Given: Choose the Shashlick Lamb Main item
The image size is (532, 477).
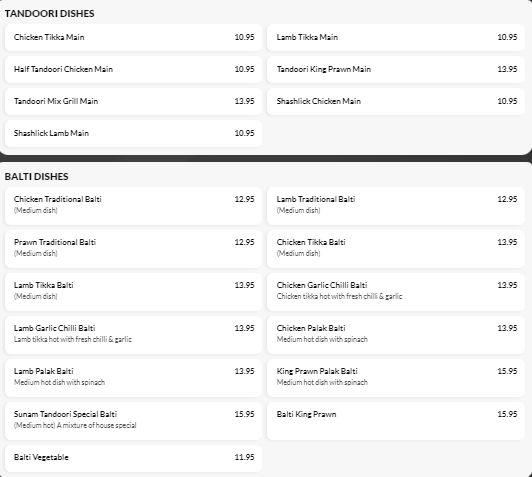Looking at the screenshot, I should point(133,133).
